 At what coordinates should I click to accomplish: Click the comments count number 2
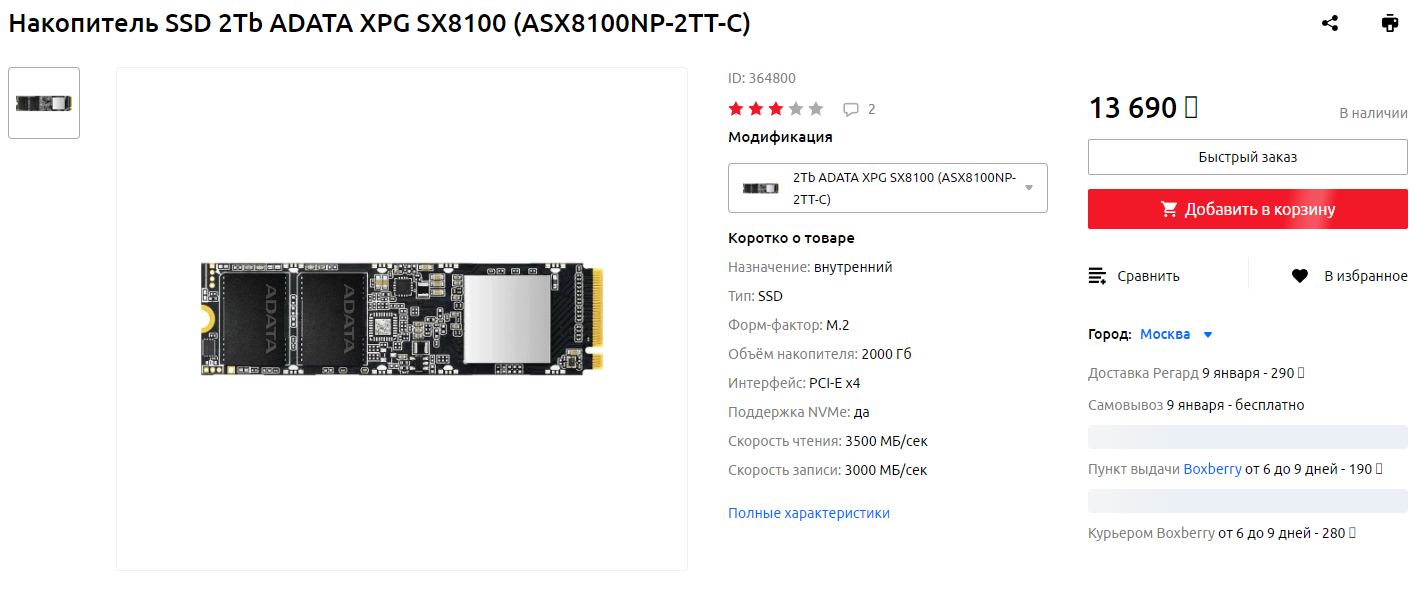(872, 109)
